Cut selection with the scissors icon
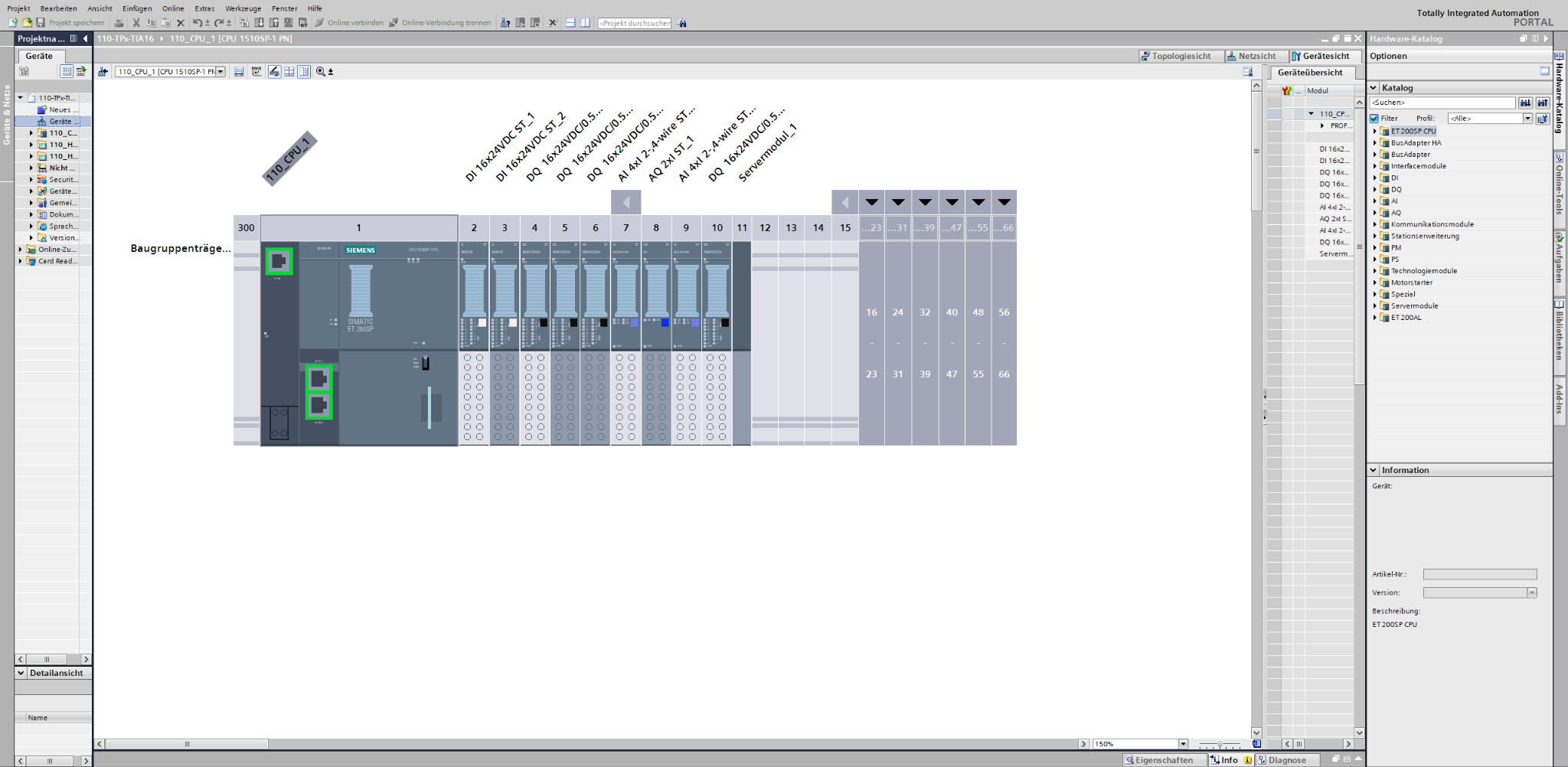Image resolution: width=1568 pixels, height=767 pixels. point(136,23)
